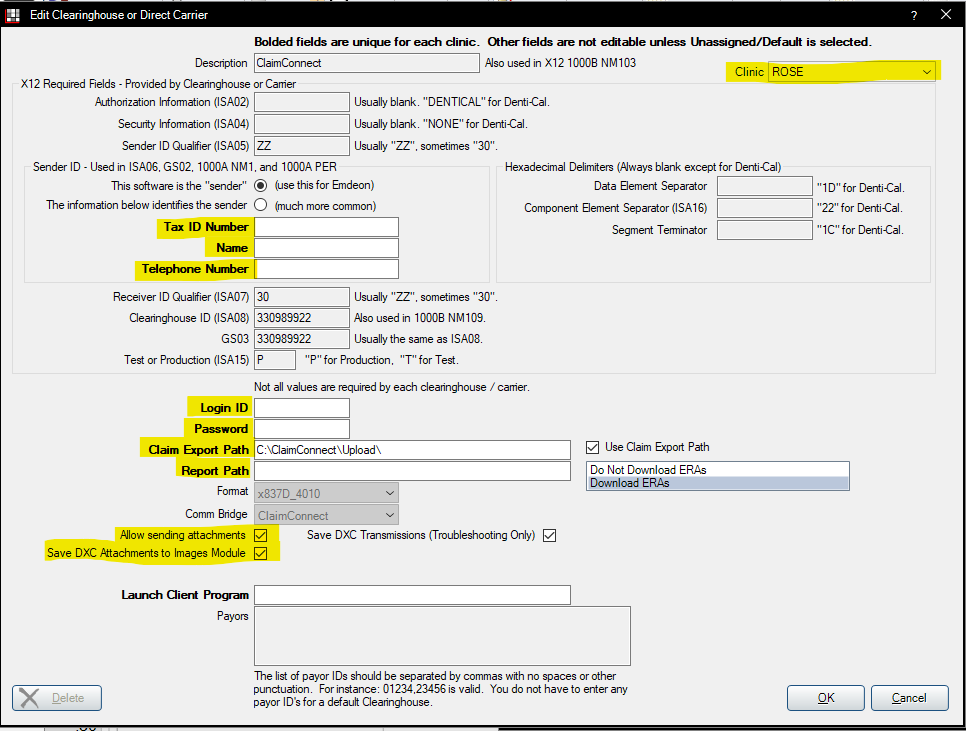Select 'This software is the sender' radio
This screenshot has width=966, height=731.
click(261, 185)
